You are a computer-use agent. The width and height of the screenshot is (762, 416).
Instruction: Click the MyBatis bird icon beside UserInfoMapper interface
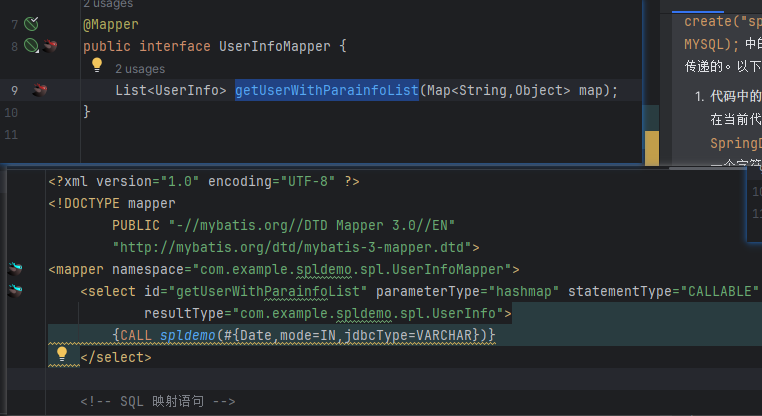click(48, 46)
